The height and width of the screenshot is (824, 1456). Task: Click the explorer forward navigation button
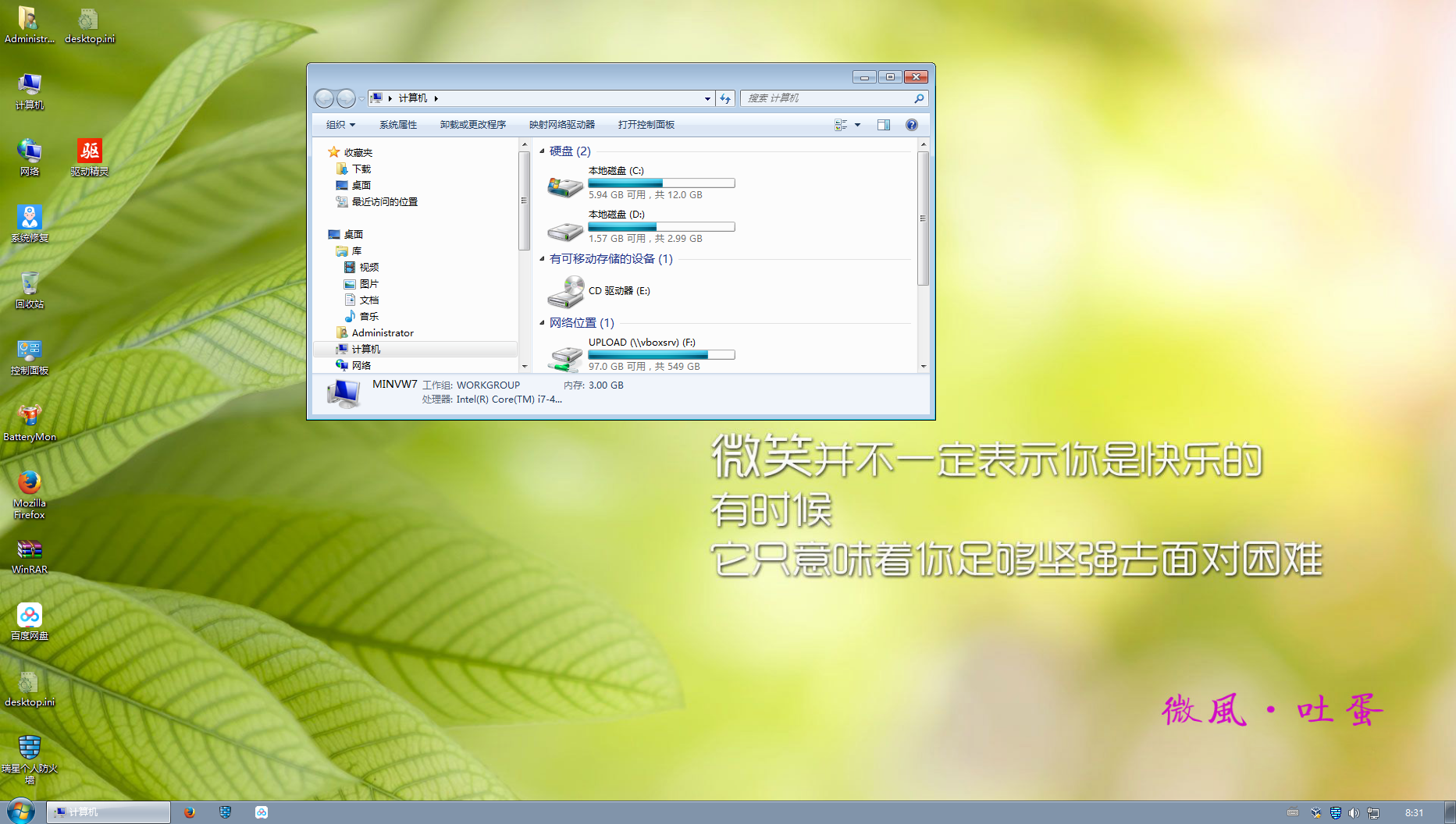(x=346, y=98)
